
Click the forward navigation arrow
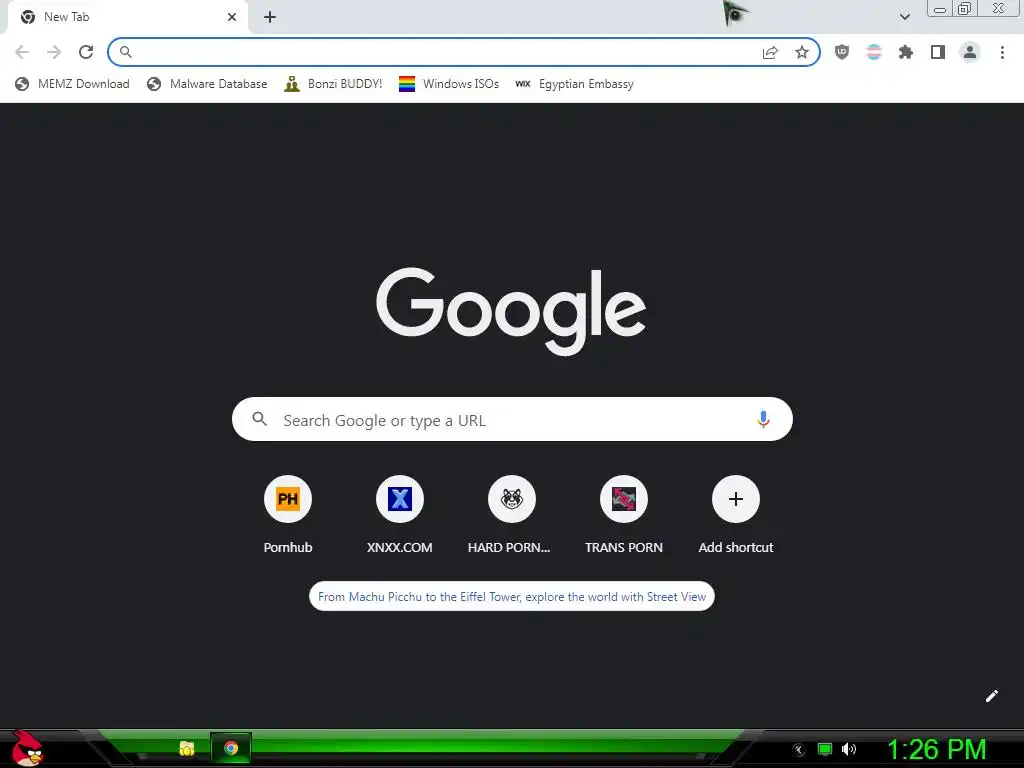click(54, 52)
